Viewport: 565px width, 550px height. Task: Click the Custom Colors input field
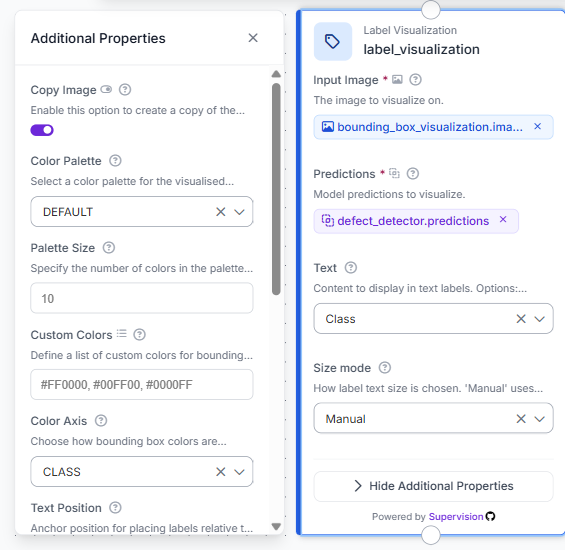pyautogui.click(x=142, y=385)
